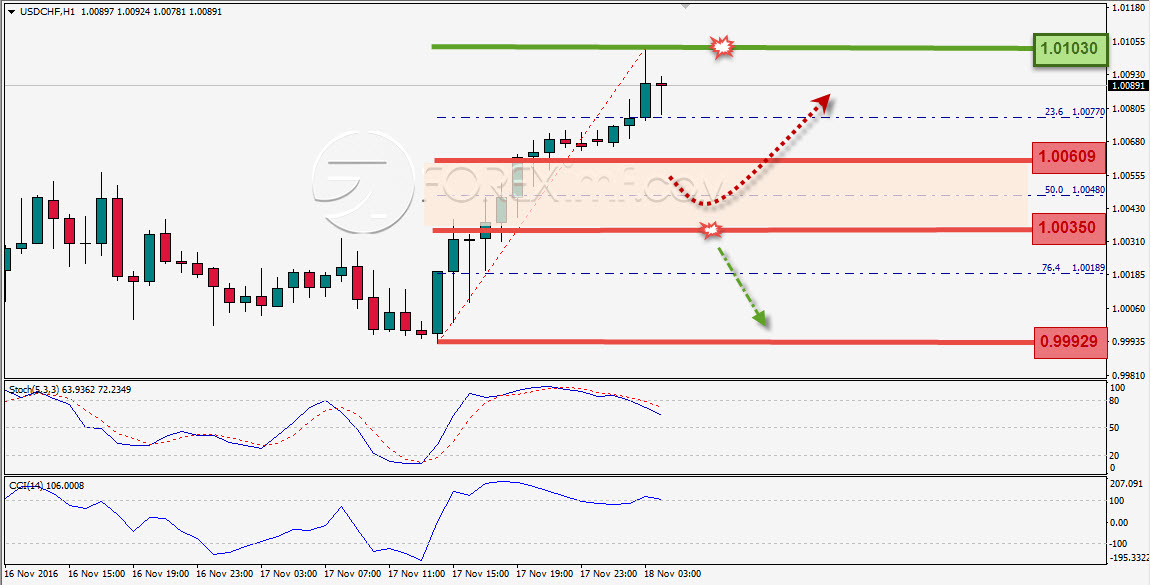Click the Forex watermark logo circle
Viewport: 1151px width, 585px height.
click(363, 183)
